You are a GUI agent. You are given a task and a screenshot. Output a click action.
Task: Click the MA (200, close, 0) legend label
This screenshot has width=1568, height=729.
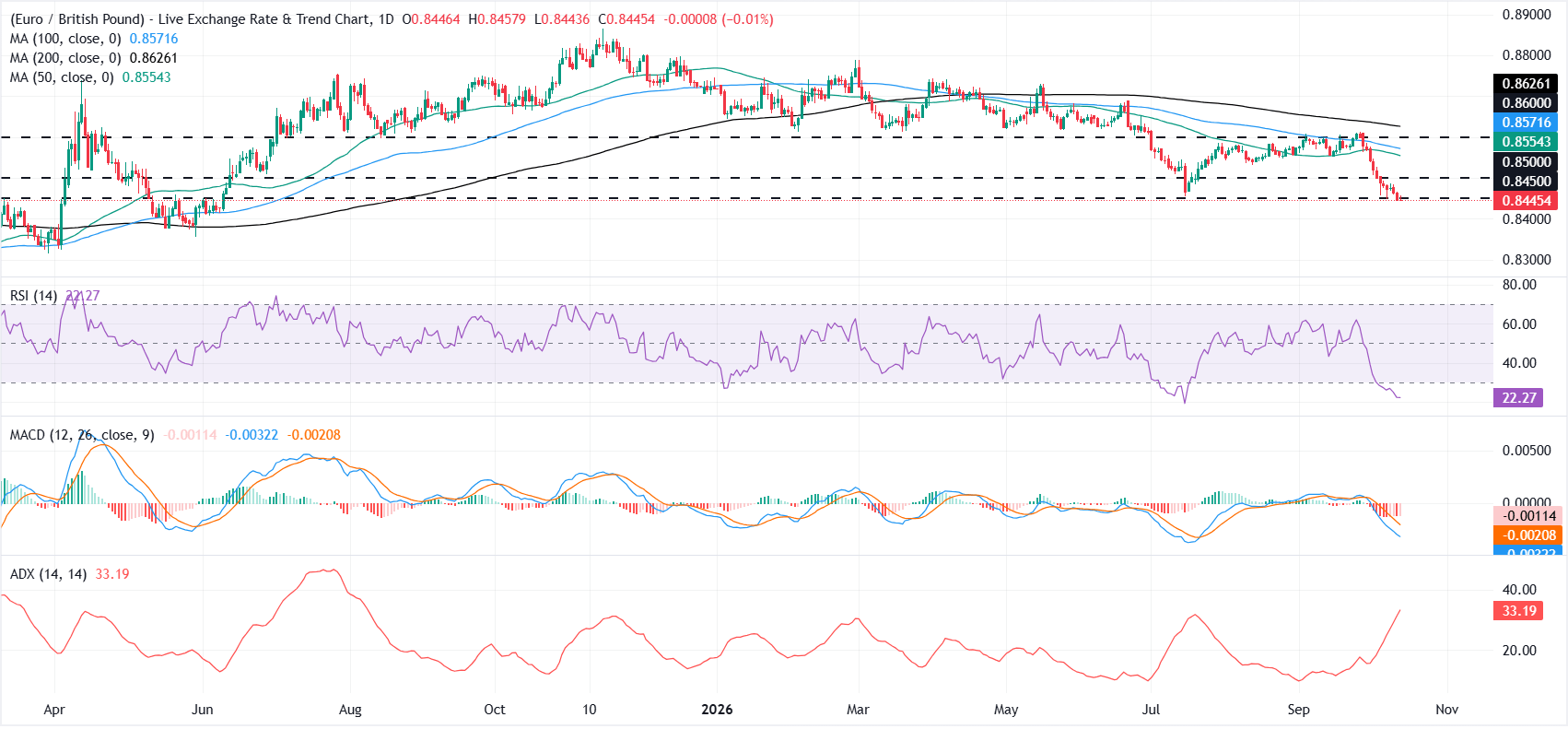point(65,58)
